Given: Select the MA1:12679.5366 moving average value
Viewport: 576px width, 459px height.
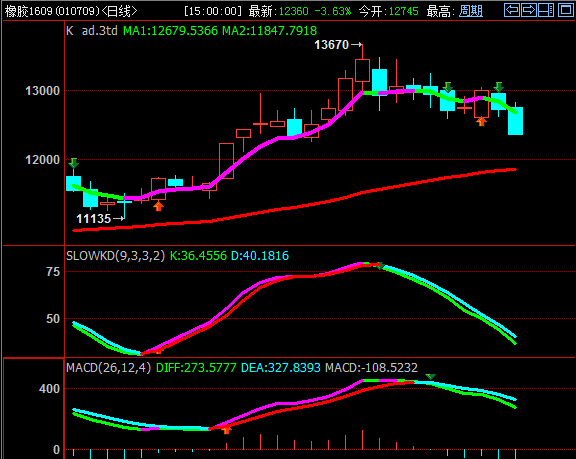Looking at the screenshot, I should pyautogui.click(x=170, y=30).
